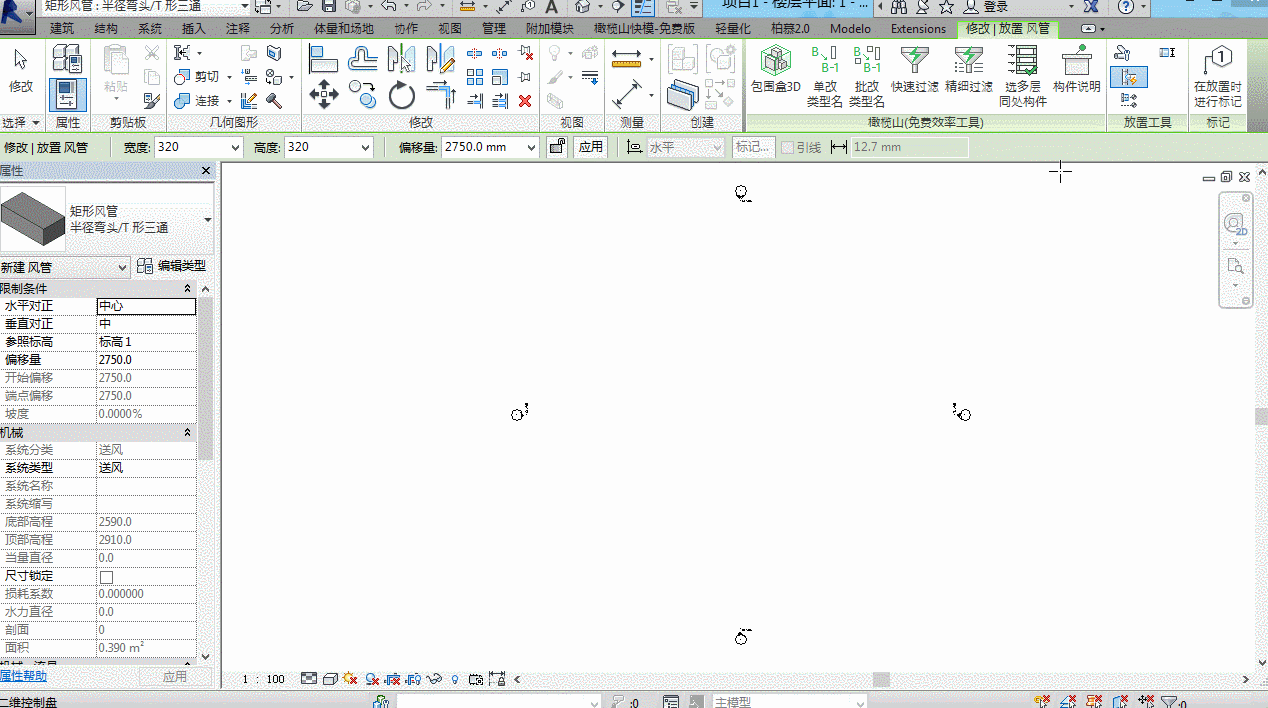Click the aligned dimension measure icon
This screenshot has height=708, width=1268.
(x=627, y=95)
